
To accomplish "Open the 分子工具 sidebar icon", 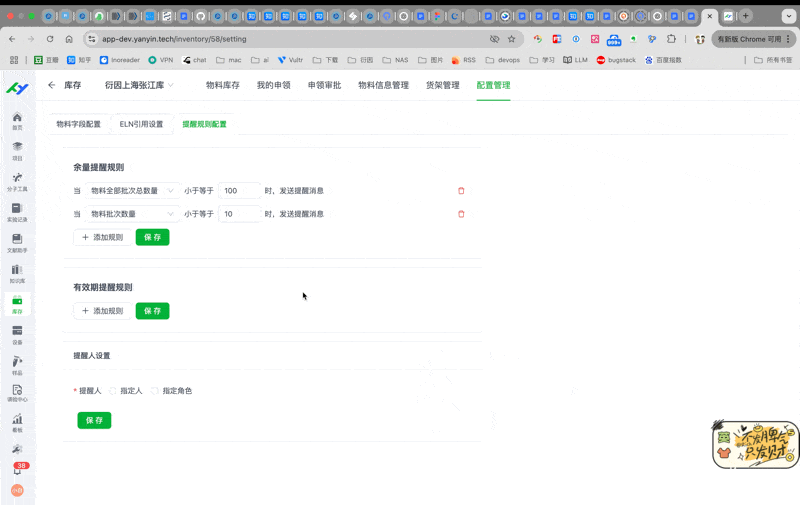I will pyautogui.click(x=17, y=180).
